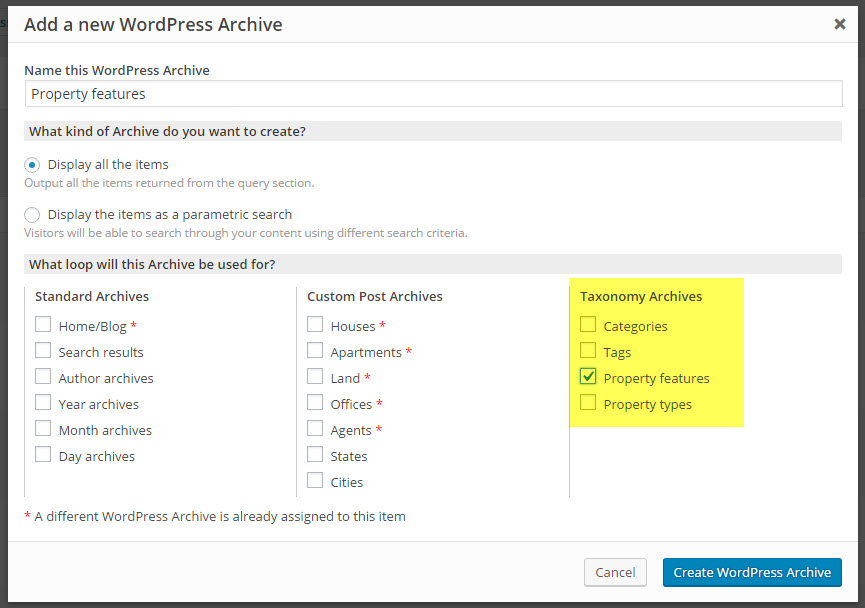Choose Display items as parametric search
This screenshot has height=608, width=865.
click(32, 215)
